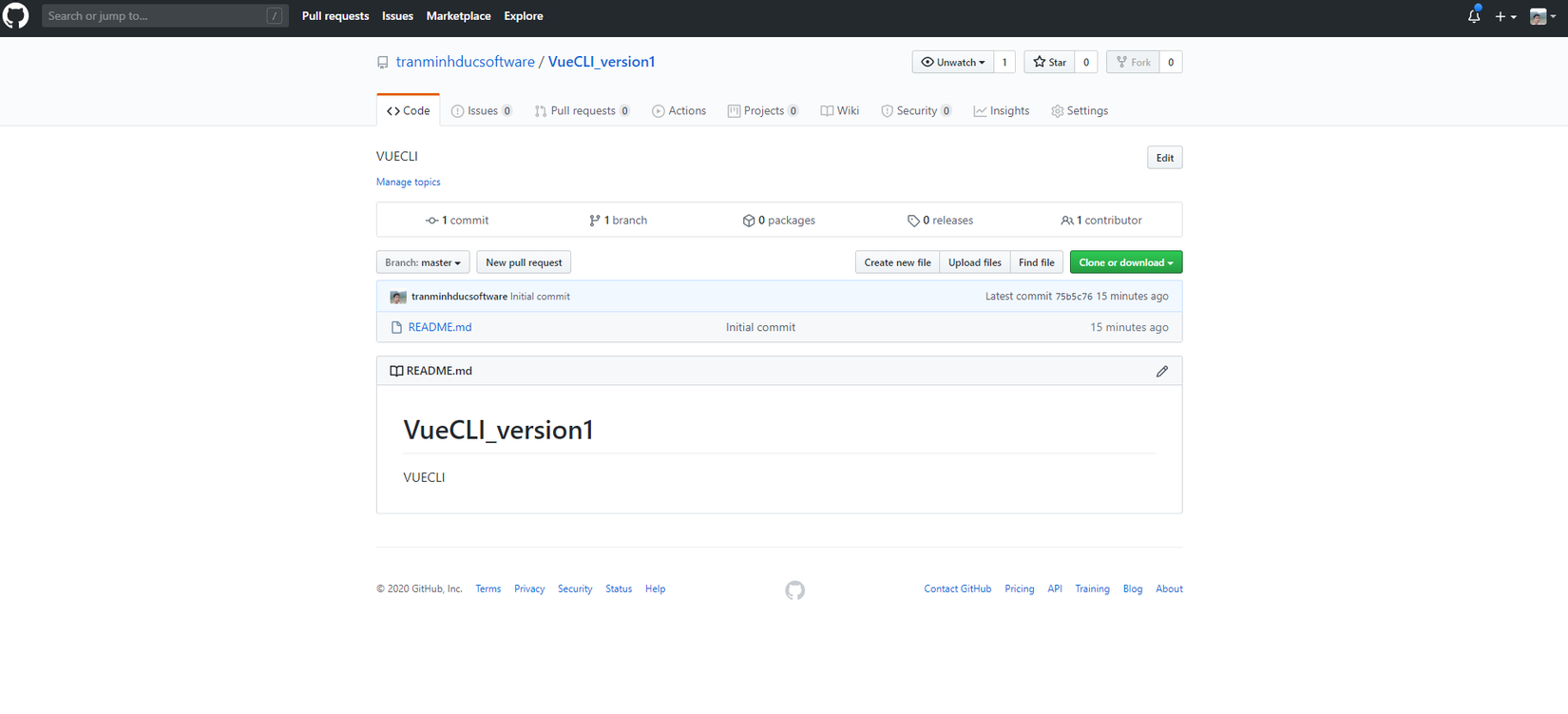This screenshot has height=714, width=1568.
Task: Switch to the repository Issues tab
Action: click(x=482, y=111)
